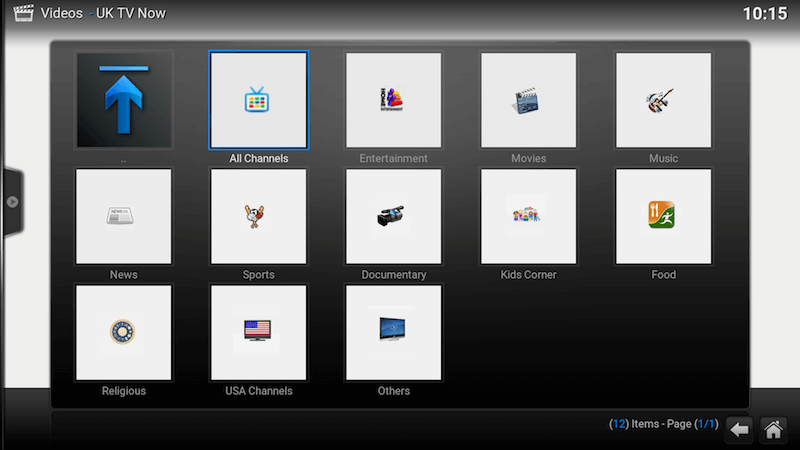This screenshot has height=450, width=800.
Task: Select the Documentary camera icon
Action: pyautogui.click(x=393, y=216)
